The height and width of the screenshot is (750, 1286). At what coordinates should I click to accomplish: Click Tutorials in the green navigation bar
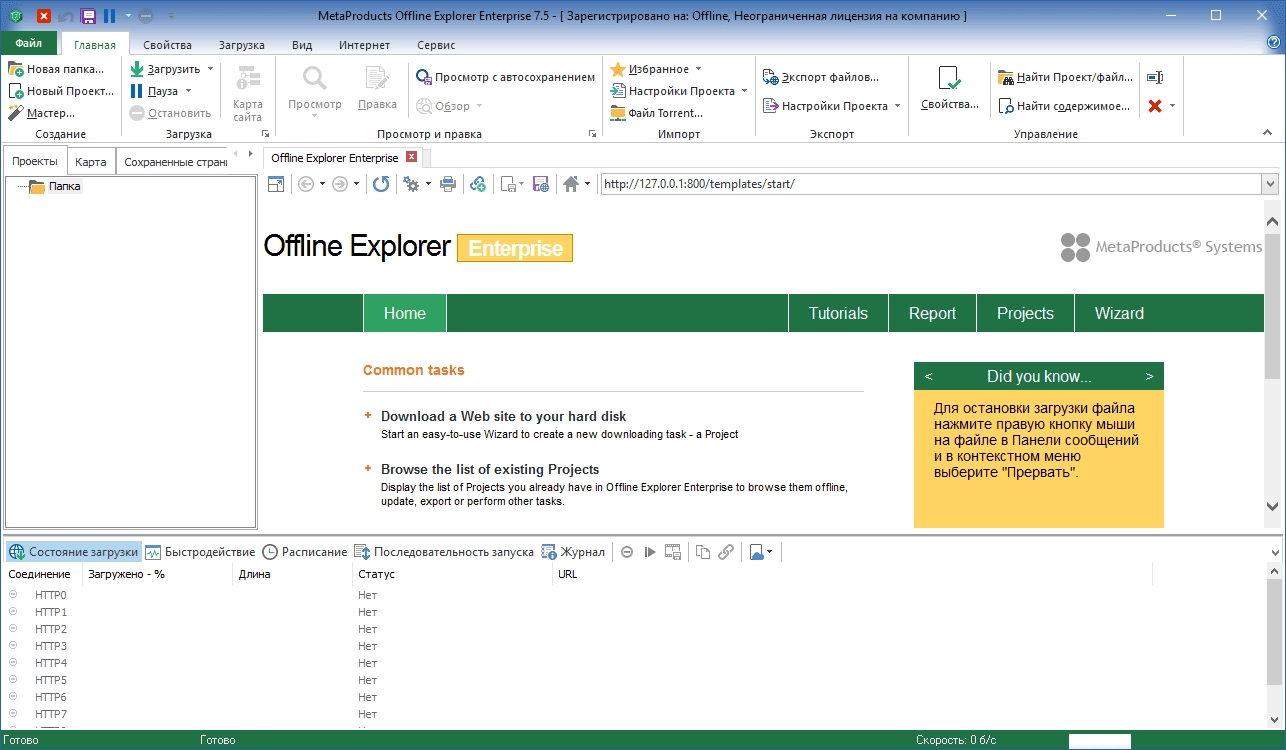click(x=838, y=313)
